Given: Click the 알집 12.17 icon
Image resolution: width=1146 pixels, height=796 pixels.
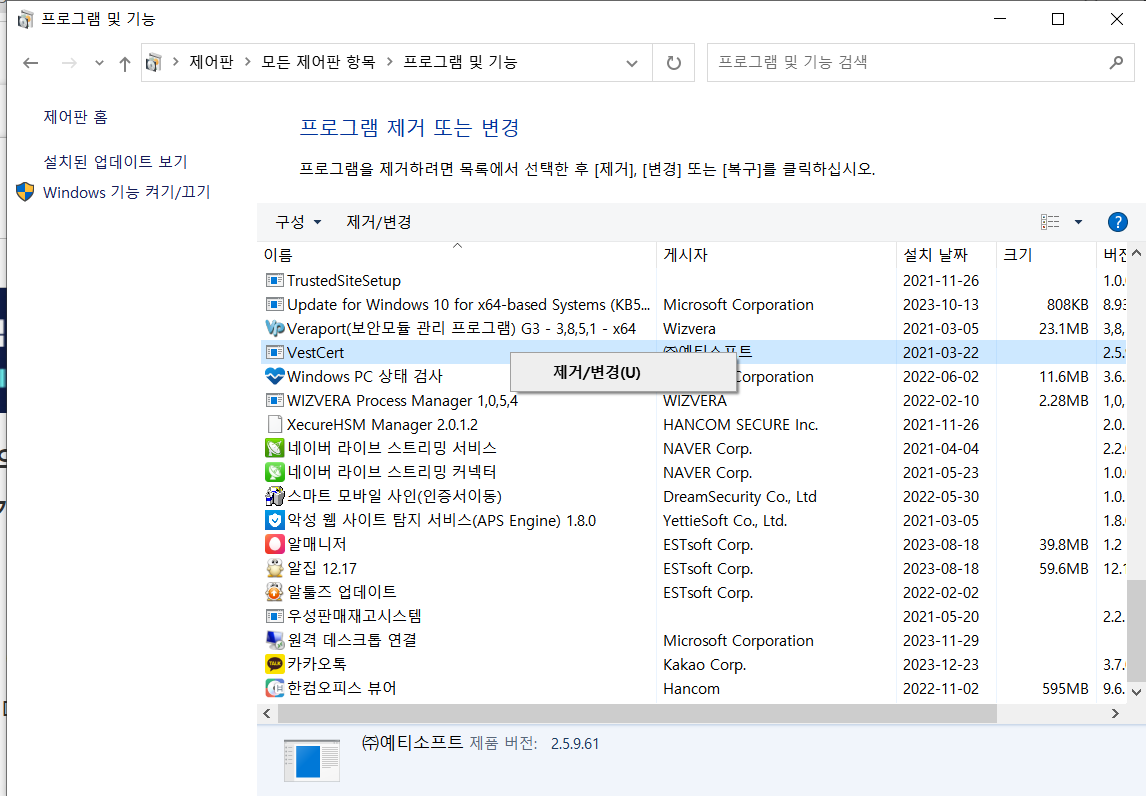Looking at the screenshot, I should click(274, 569).
